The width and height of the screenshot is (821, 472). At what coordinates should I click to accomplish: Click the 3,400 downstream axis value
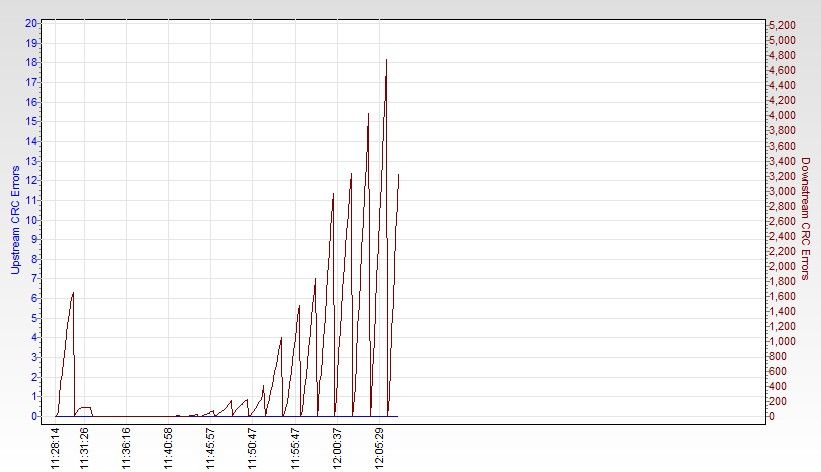tap(782, 161)
